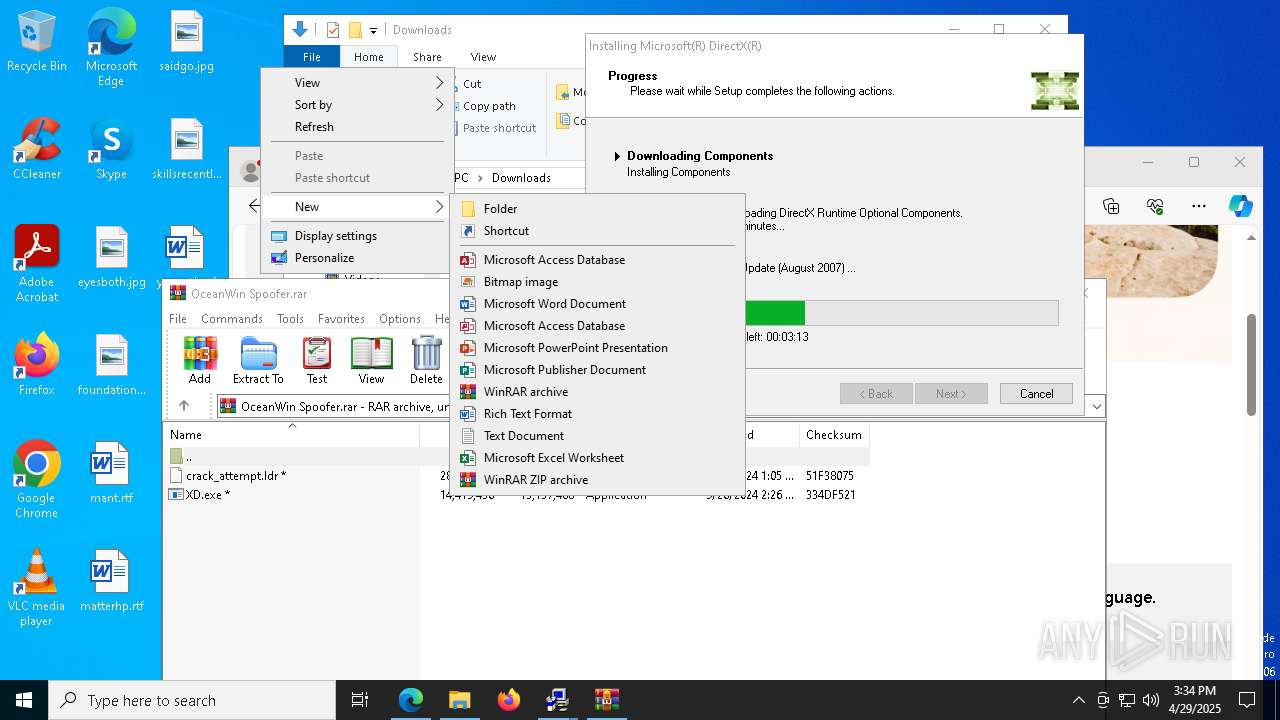The image size is (1280, 720).
Task: Open the WinRAR address path dropdown
Action: (x=1097, y=406)
